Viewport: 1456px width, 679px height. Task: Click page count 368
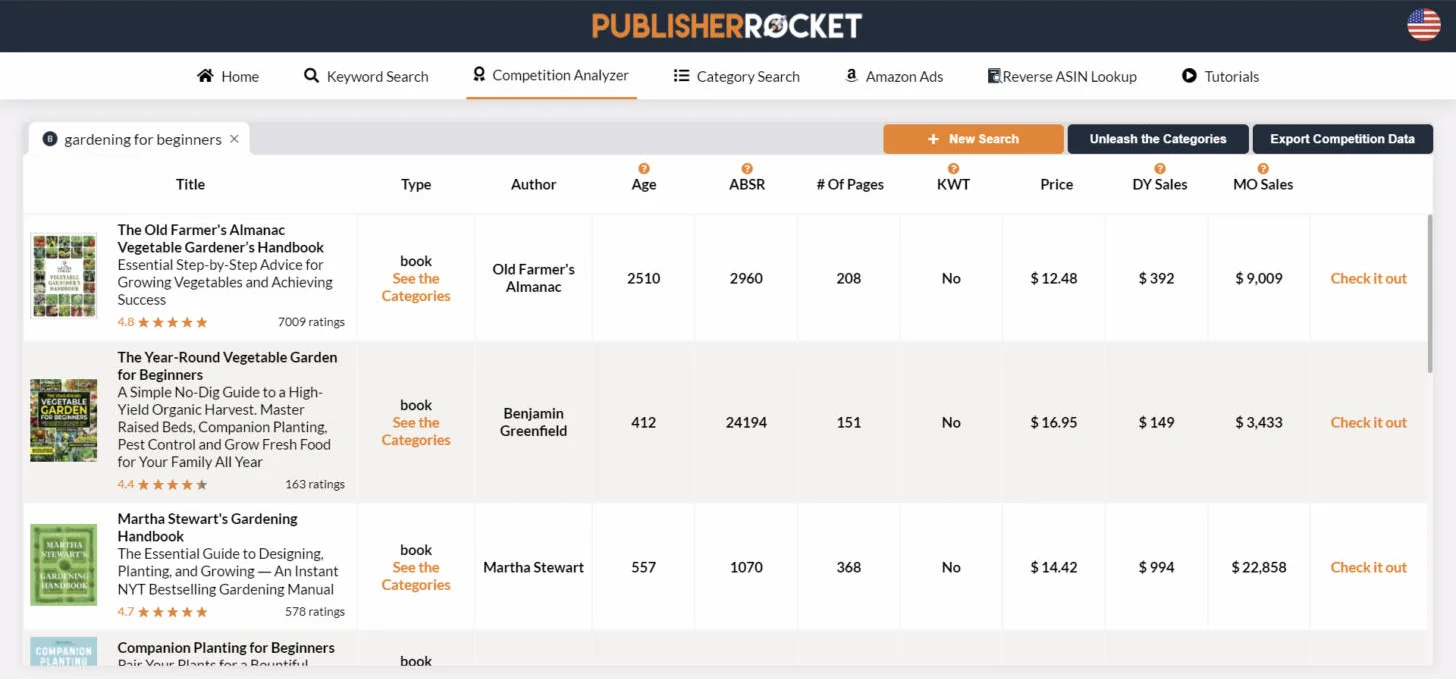[x=849, y=567]
